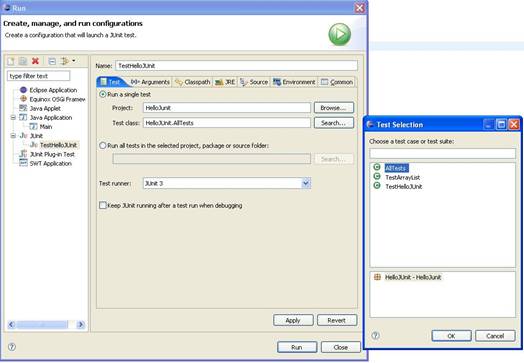Click the green run arrow banner icon
This screenshot has height=363, width=524.
pyautogui.click(x=340, y=34)
